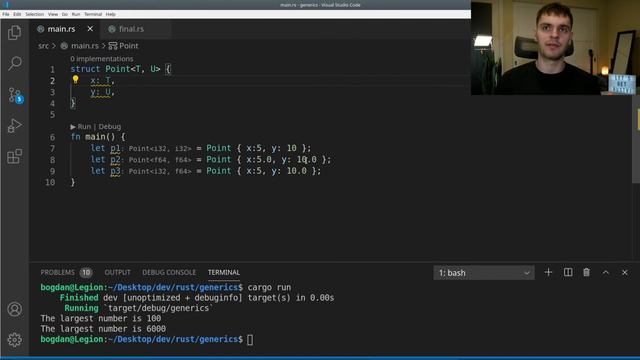The image size is (640, 360).
Task: Open the Problems panel tab
Action: tap(58, 272)
